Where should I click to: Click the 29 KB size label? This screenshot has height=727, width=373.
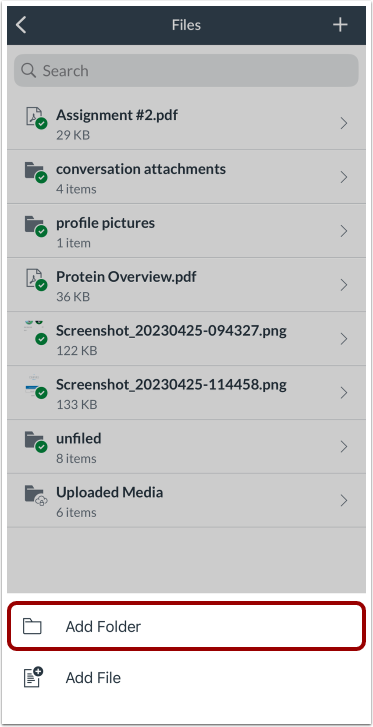(73, 135)
